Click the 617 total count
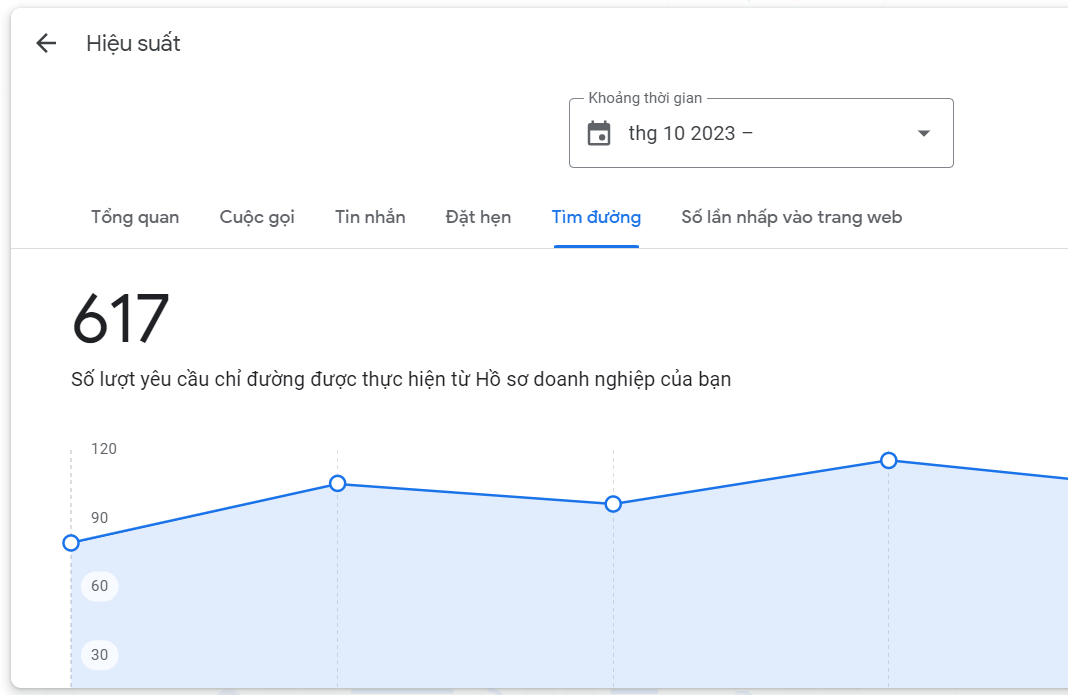This screenshot has height=695, width=1068. [x=121, y=319]
